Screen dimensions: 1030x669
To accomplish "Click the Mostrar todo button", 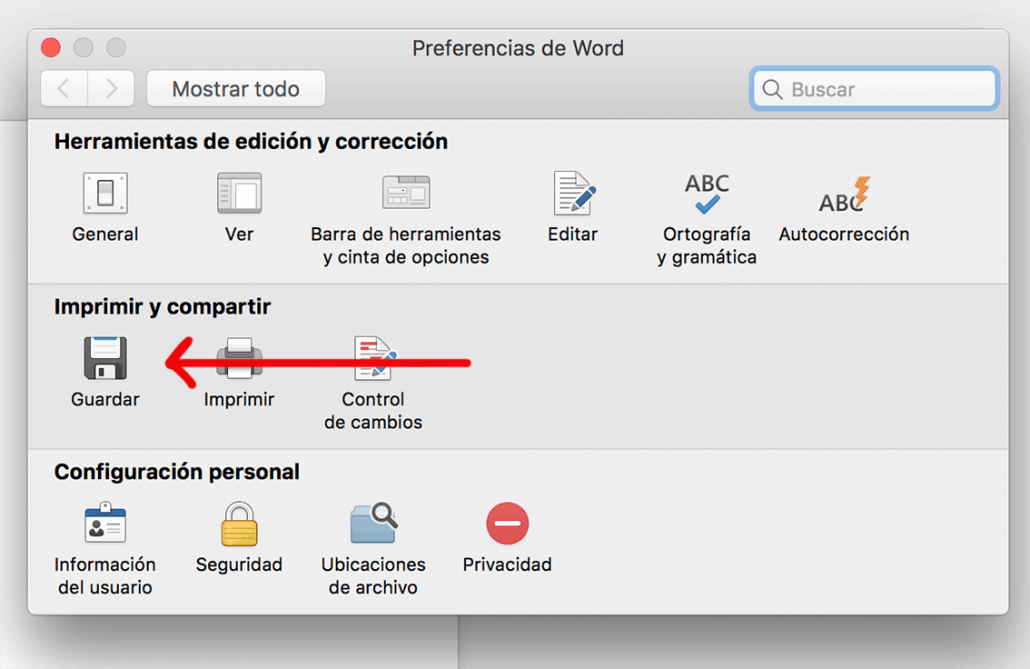I will pyautogui.click(x=236, y=89).
